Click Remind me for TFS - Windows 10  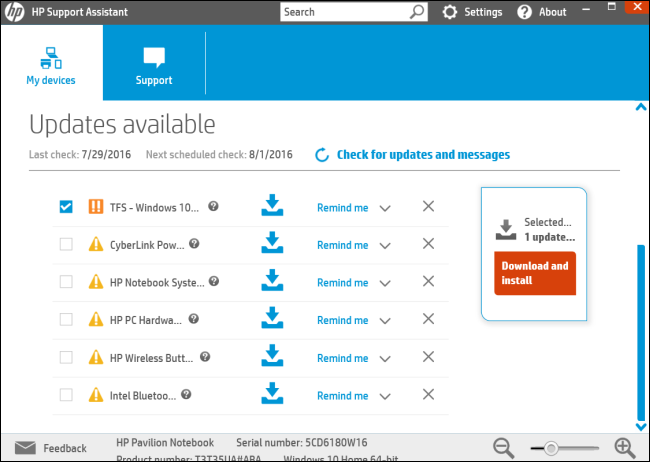[x=342, y=208]
